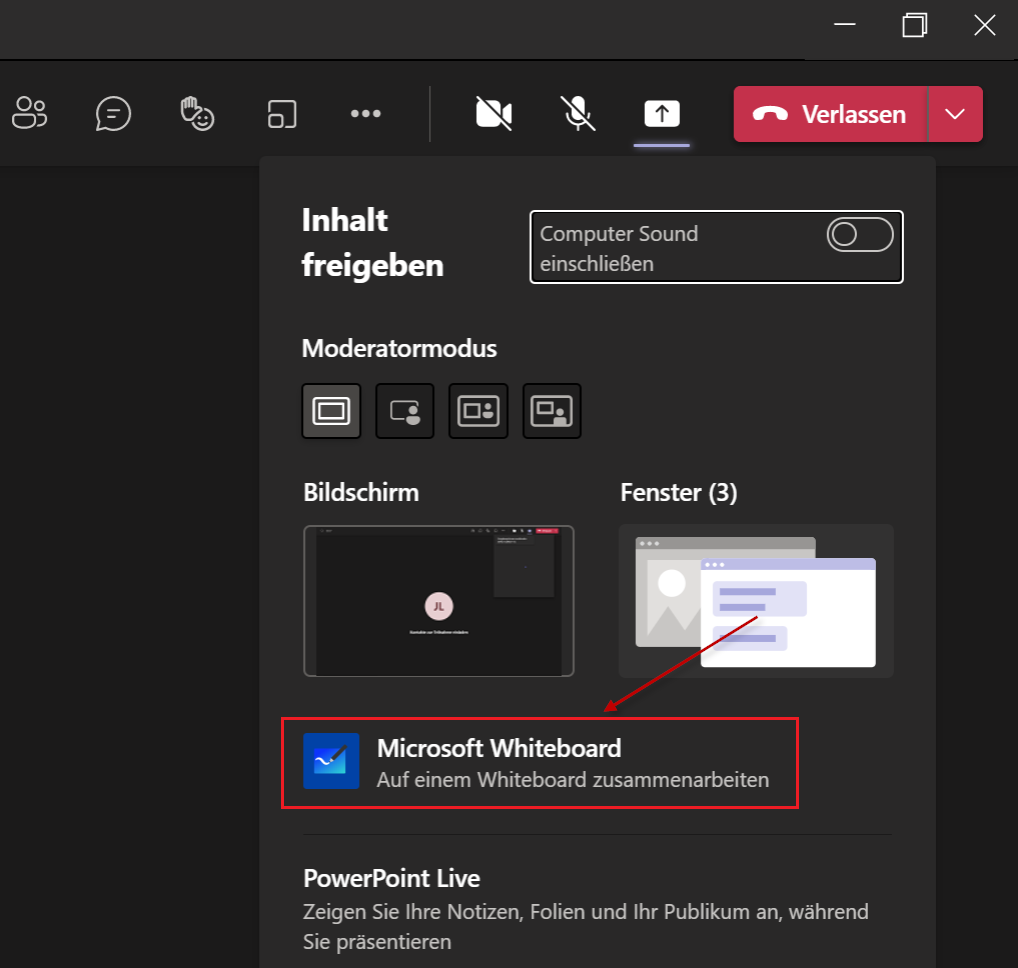Unmute the microphone
1018x968 pixels.
point(578,114)
